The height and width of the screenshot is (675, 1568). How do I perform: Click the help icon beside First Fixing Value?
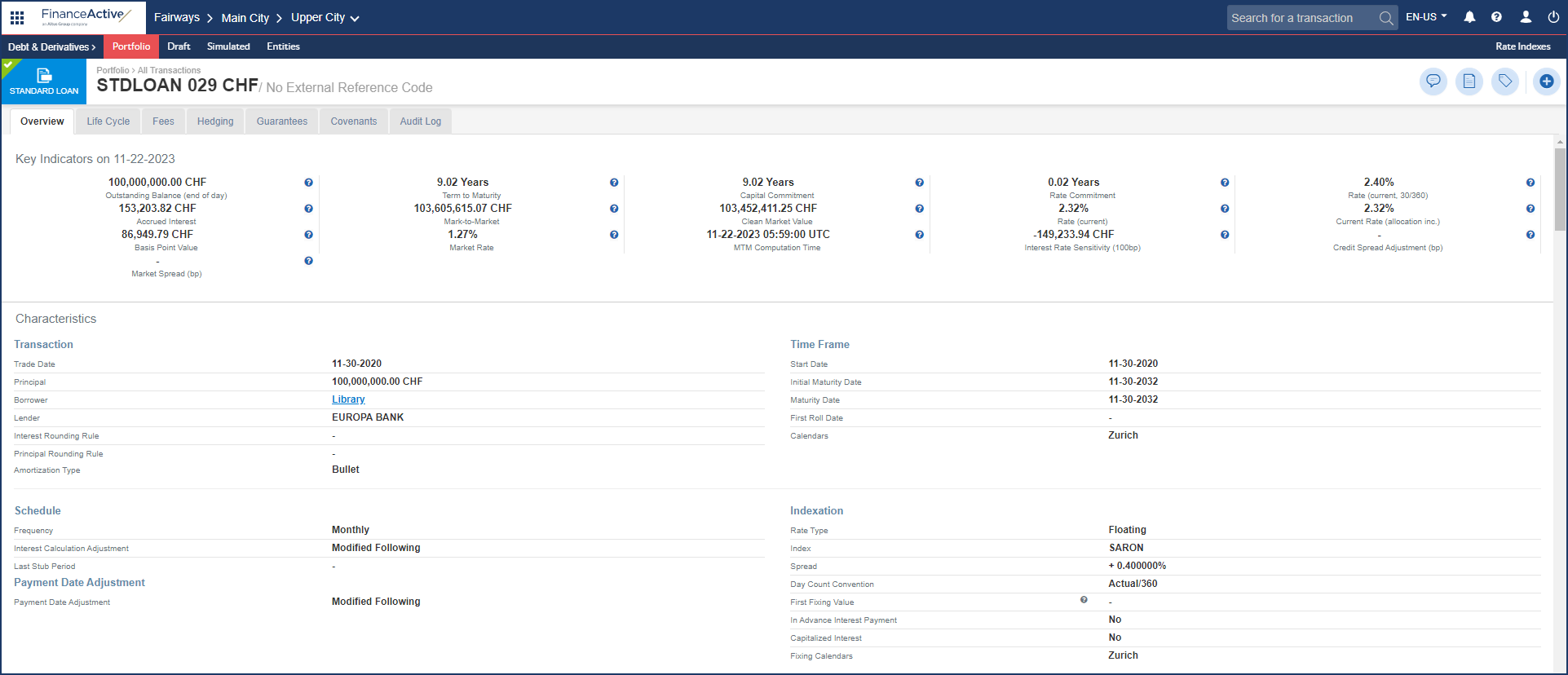1084,600
